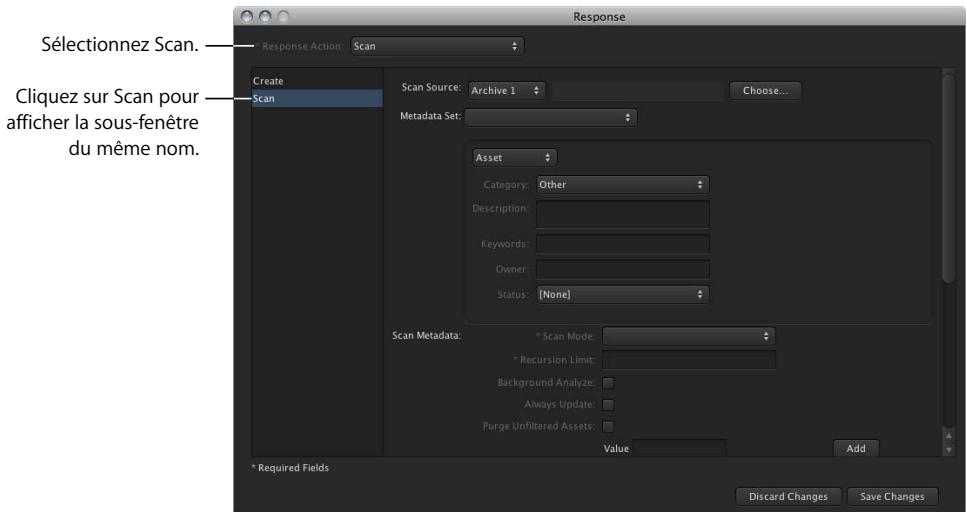967x512 pixels.
Task: Open the Status dropdown showing [None]
Action: tap(622, 295)
